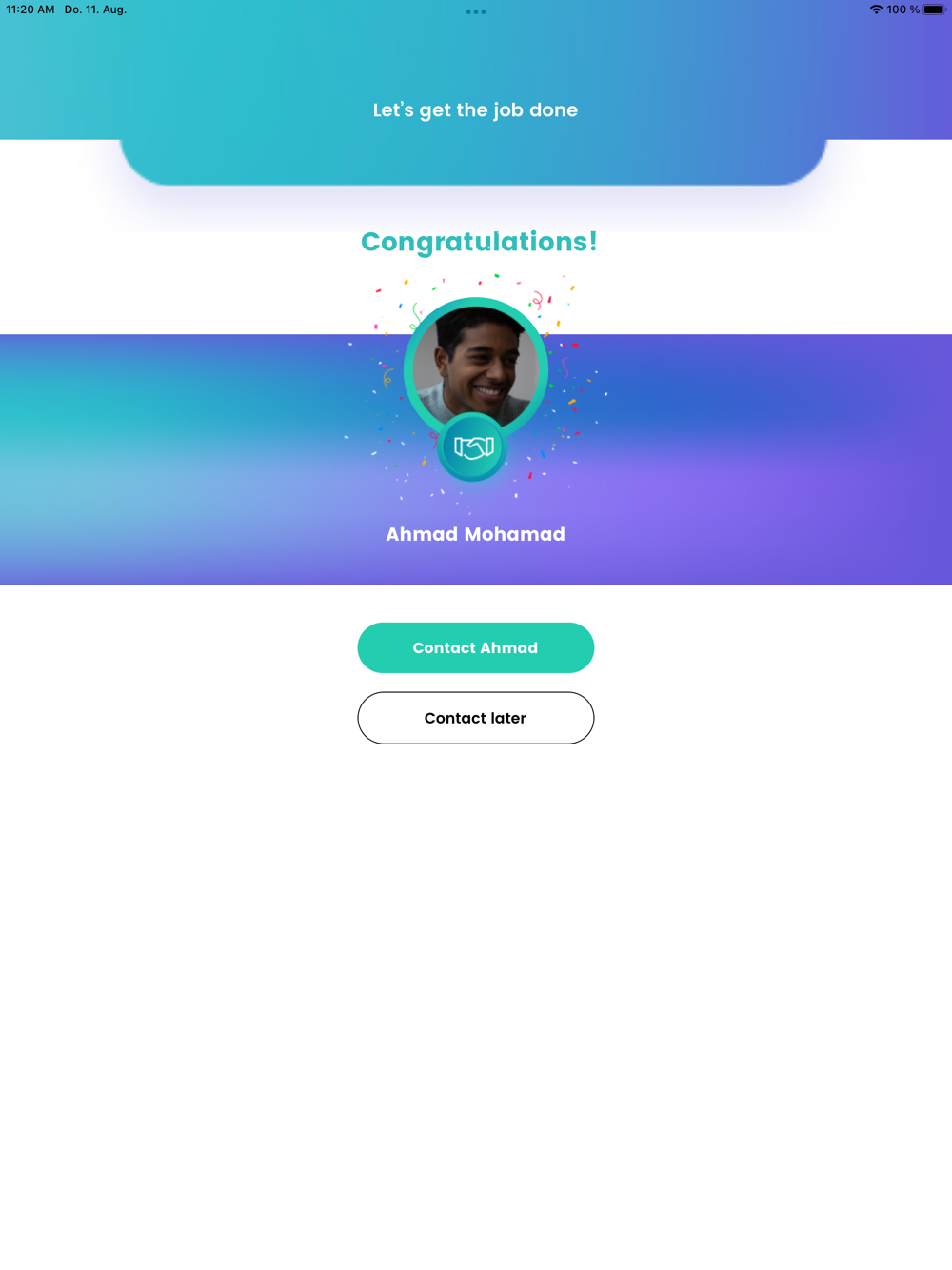Click the Wi-Fi status icon
The height and width of the screenshot is (1270, 952).
(876, 10)
